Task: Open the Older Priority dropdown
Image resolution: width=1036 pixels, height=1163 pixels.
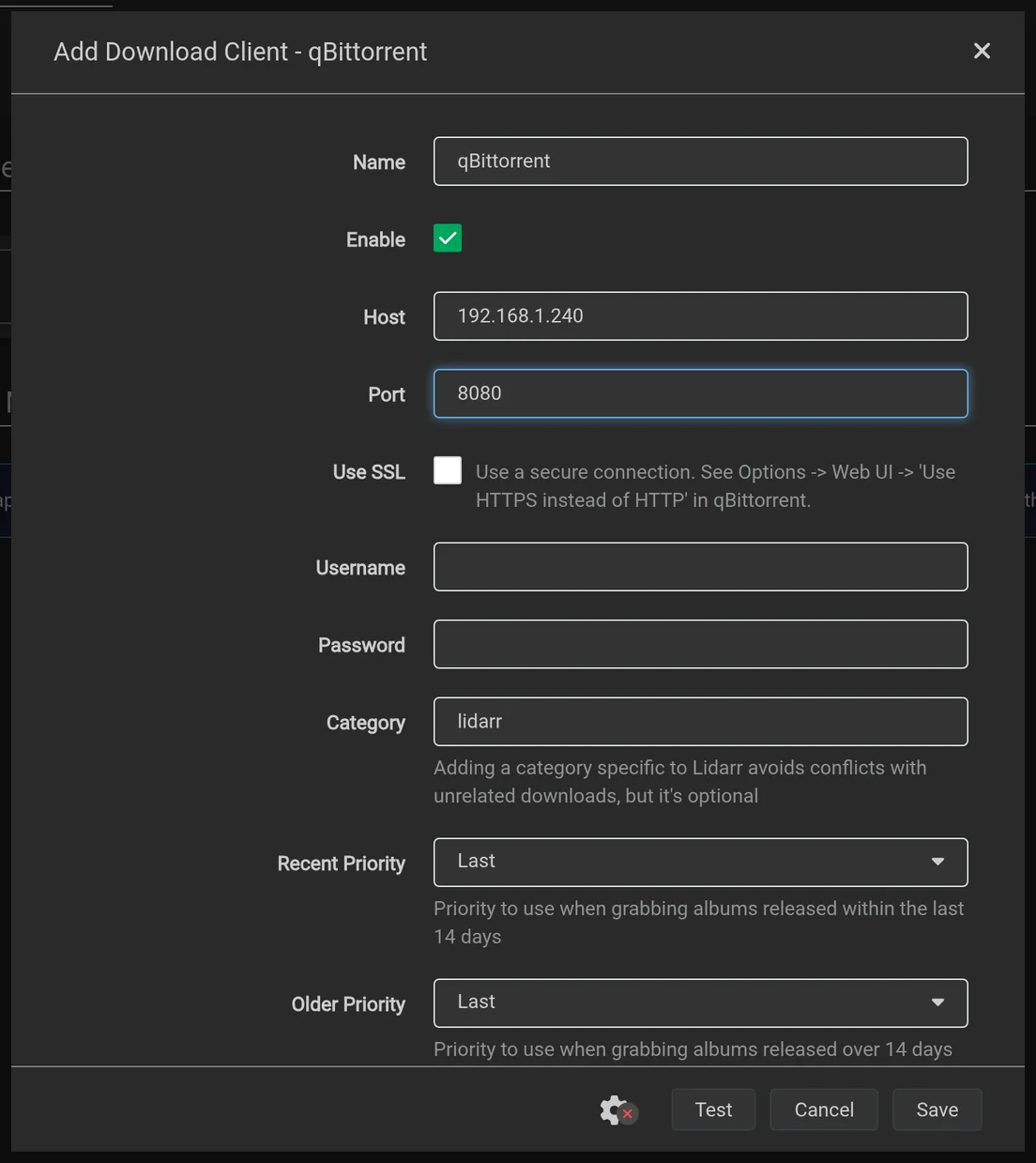Action: 700,1002
